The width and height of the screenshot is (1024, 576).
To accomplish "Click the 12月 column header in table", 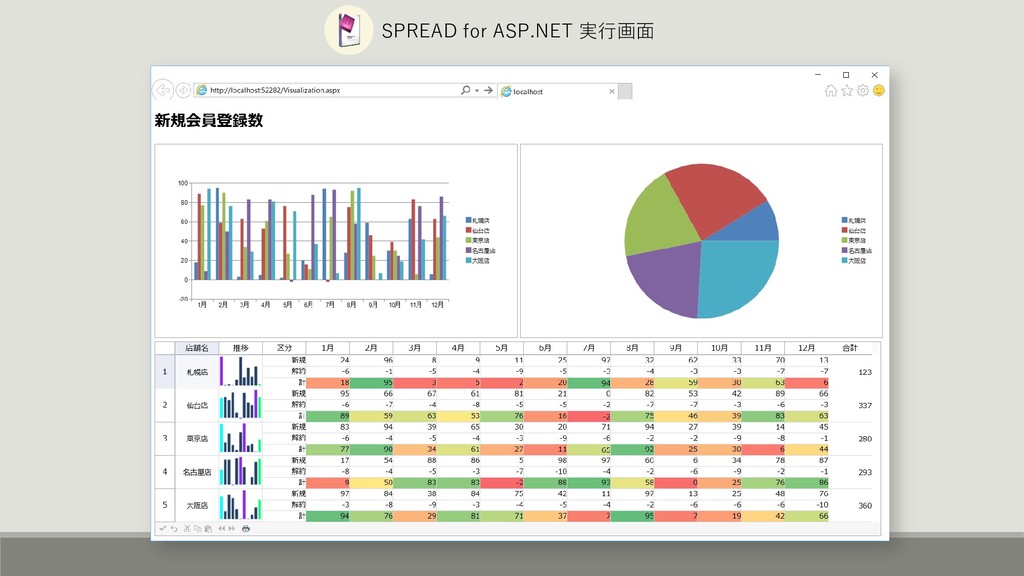I will [807, 348].
